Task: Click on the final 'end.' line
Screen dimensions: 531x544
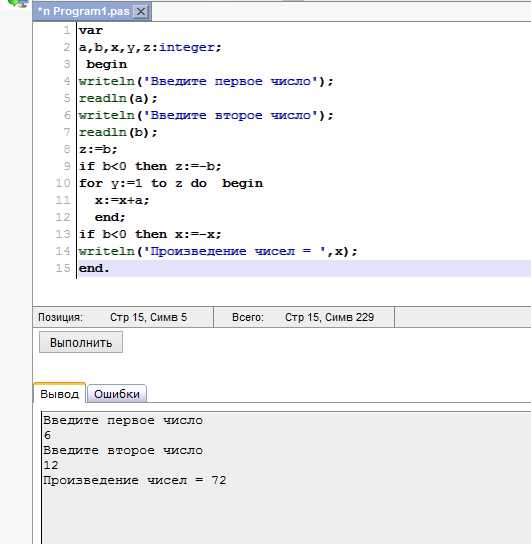Action: (94, 268)
